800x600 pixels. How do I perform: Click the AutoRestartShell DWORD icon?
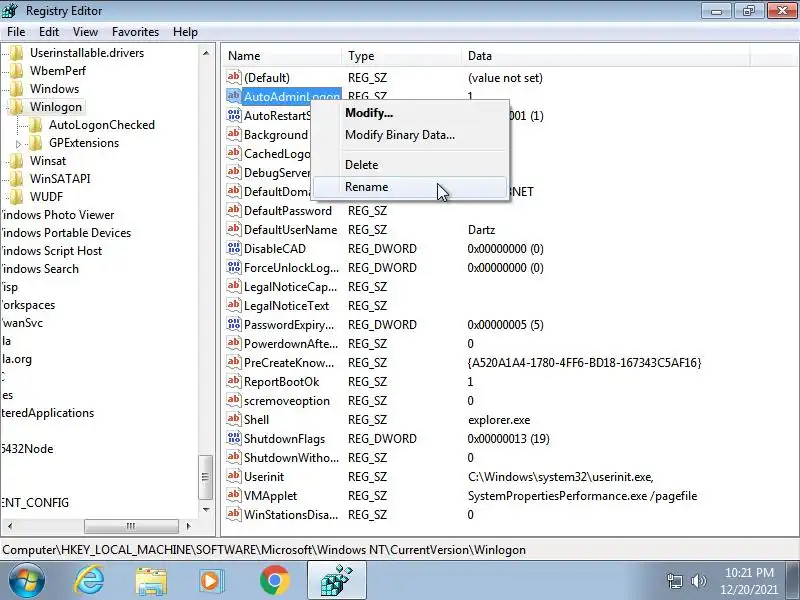pos(234,115)
